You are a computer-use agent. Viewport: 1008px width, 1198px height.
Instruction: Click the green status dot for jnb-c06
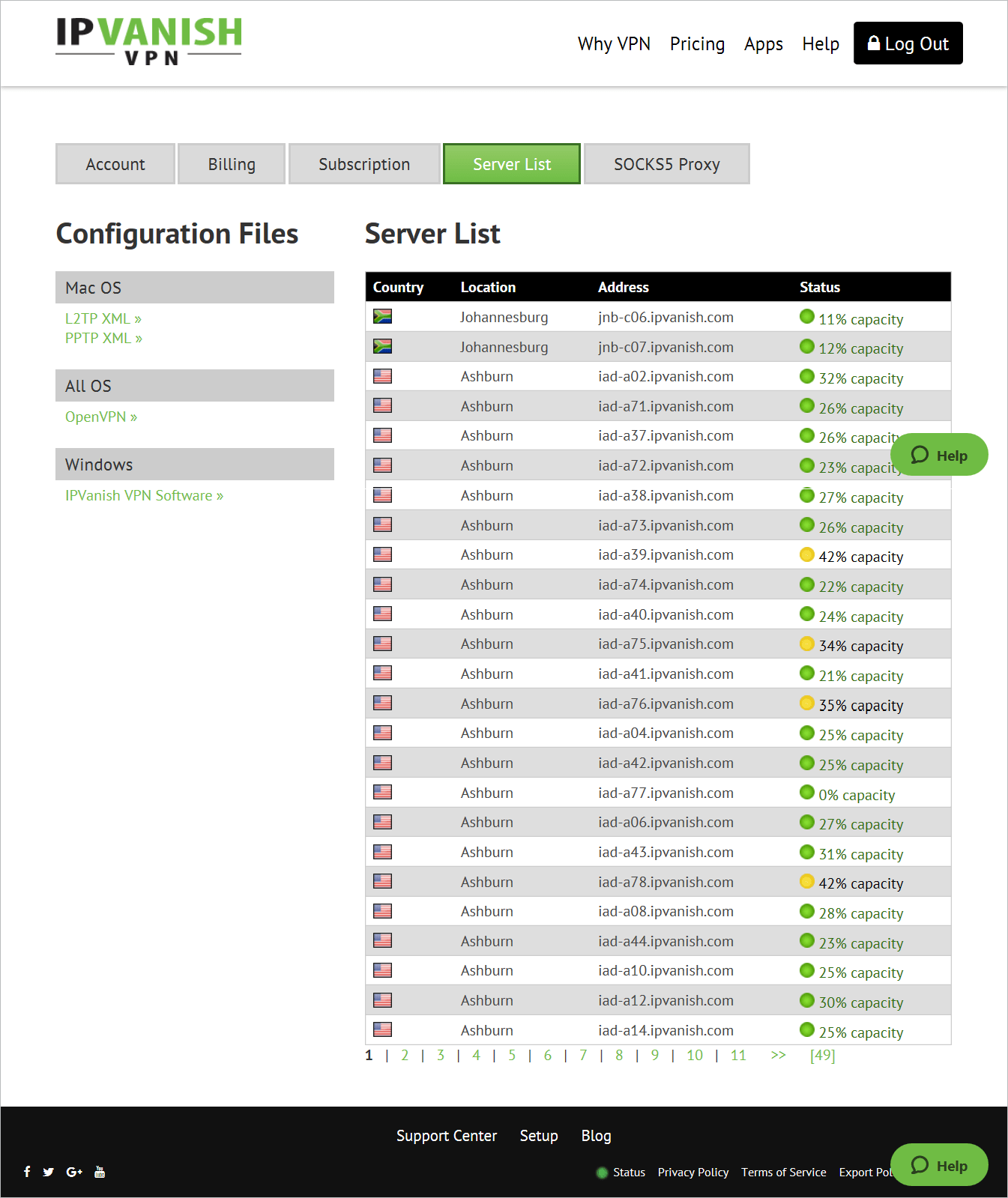point(807,316)
